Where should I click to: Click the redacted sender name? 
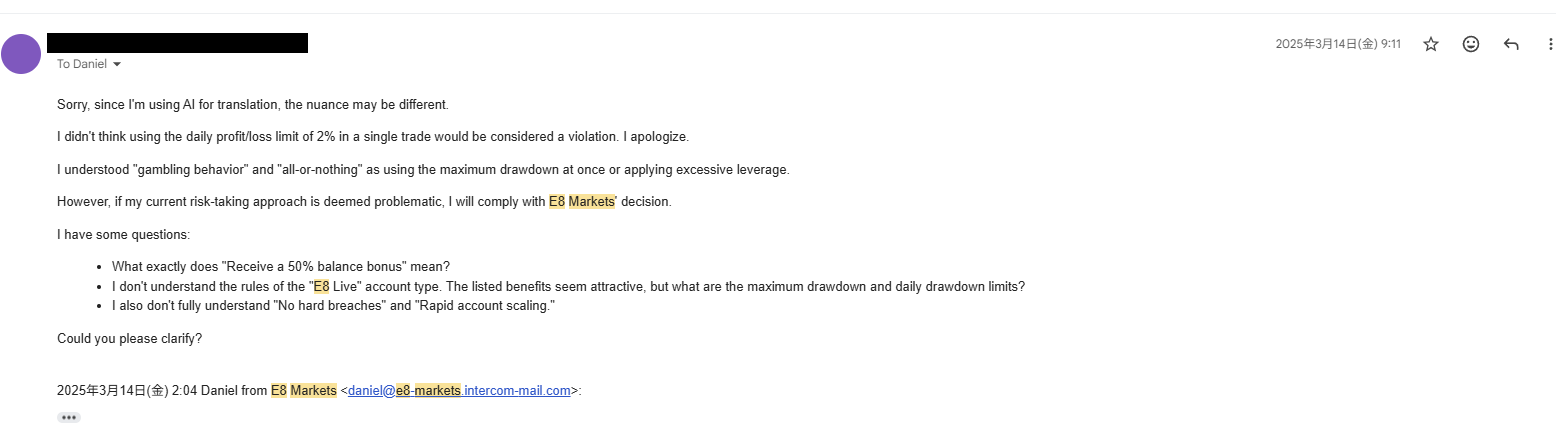[177, 43]
